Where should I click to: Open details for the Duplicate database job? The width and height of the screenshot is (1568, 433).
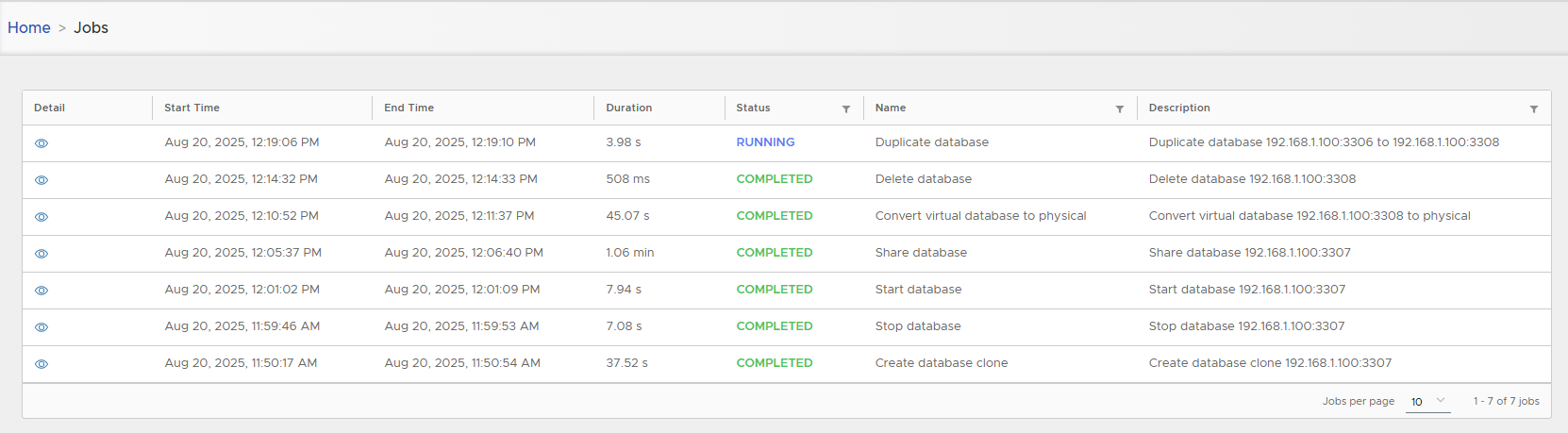[42, 143]
